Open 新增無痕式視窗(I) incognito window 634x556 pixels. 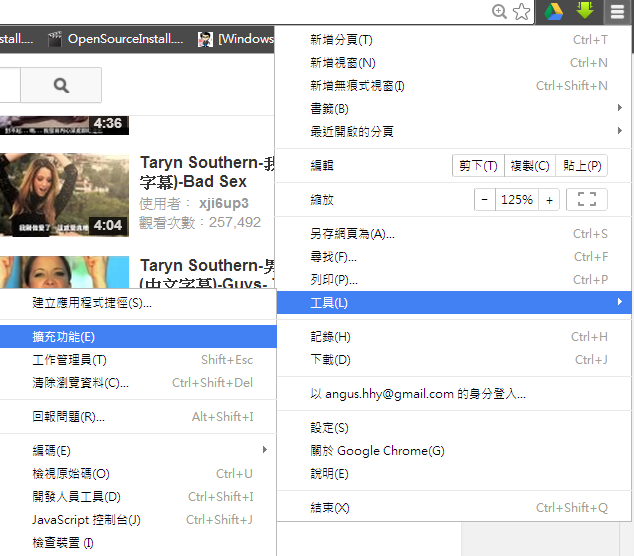pyautogui.click(x=454, y=86)
